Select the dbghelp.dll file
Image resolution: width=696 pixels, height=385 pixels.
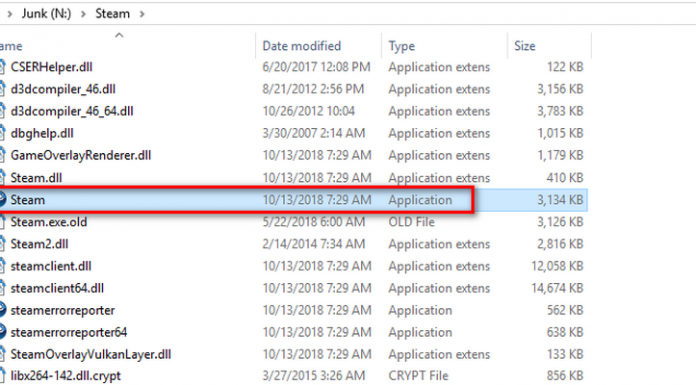click(42, 133)
